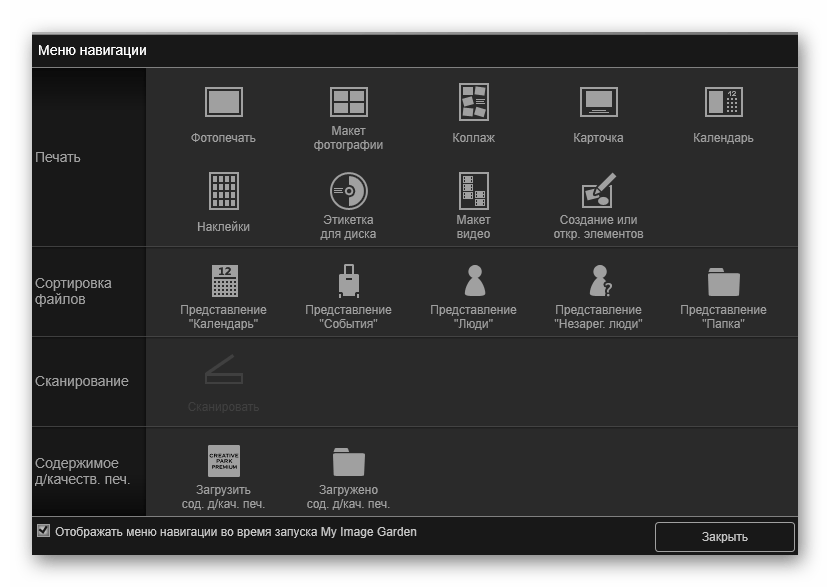Viewport: 830px width, 587px height.
Task: Choose the Карточка card icon
Action: coord(598,102)
